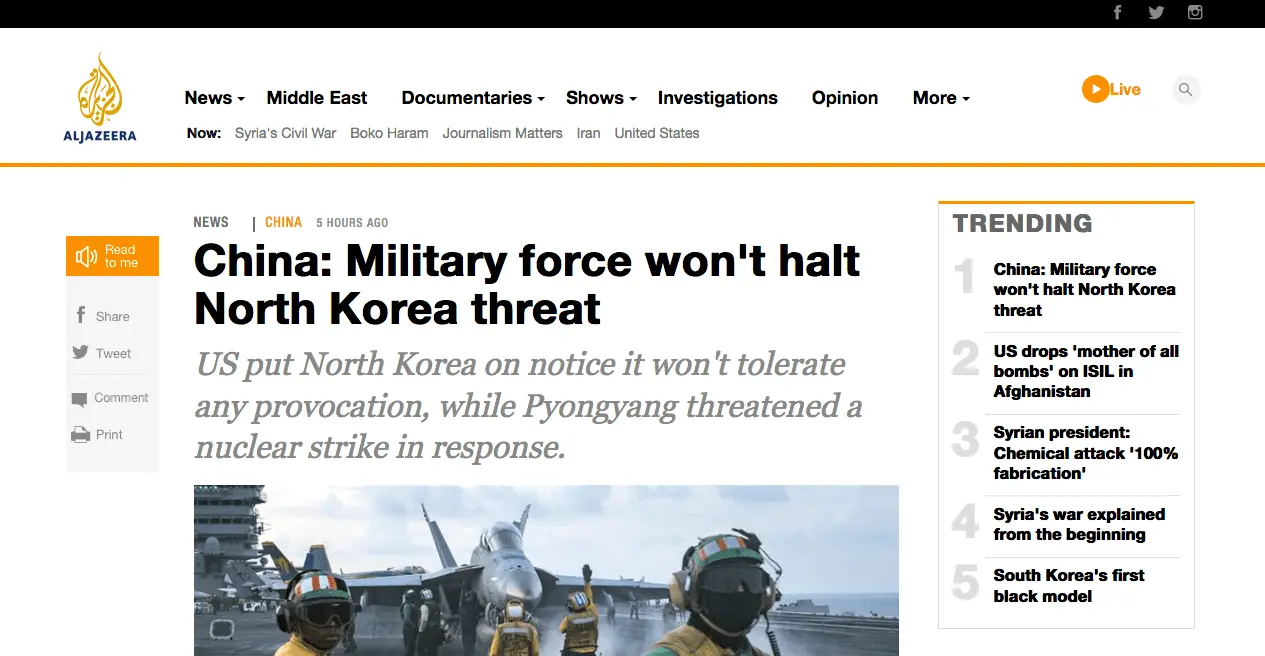
Task: Tweet this article from sidebar
Action: pyautogui.click(x=101, y=353)
